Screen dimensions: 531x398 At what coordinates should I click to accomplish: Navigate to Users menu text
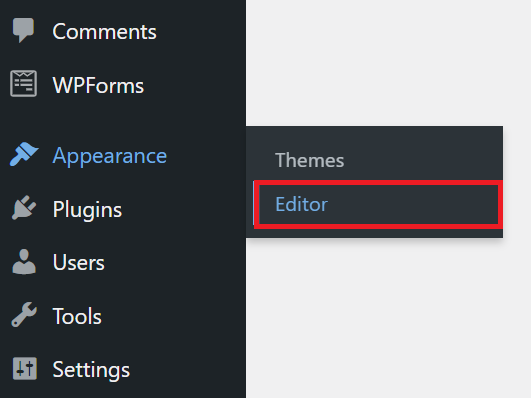tap(79, 263)
